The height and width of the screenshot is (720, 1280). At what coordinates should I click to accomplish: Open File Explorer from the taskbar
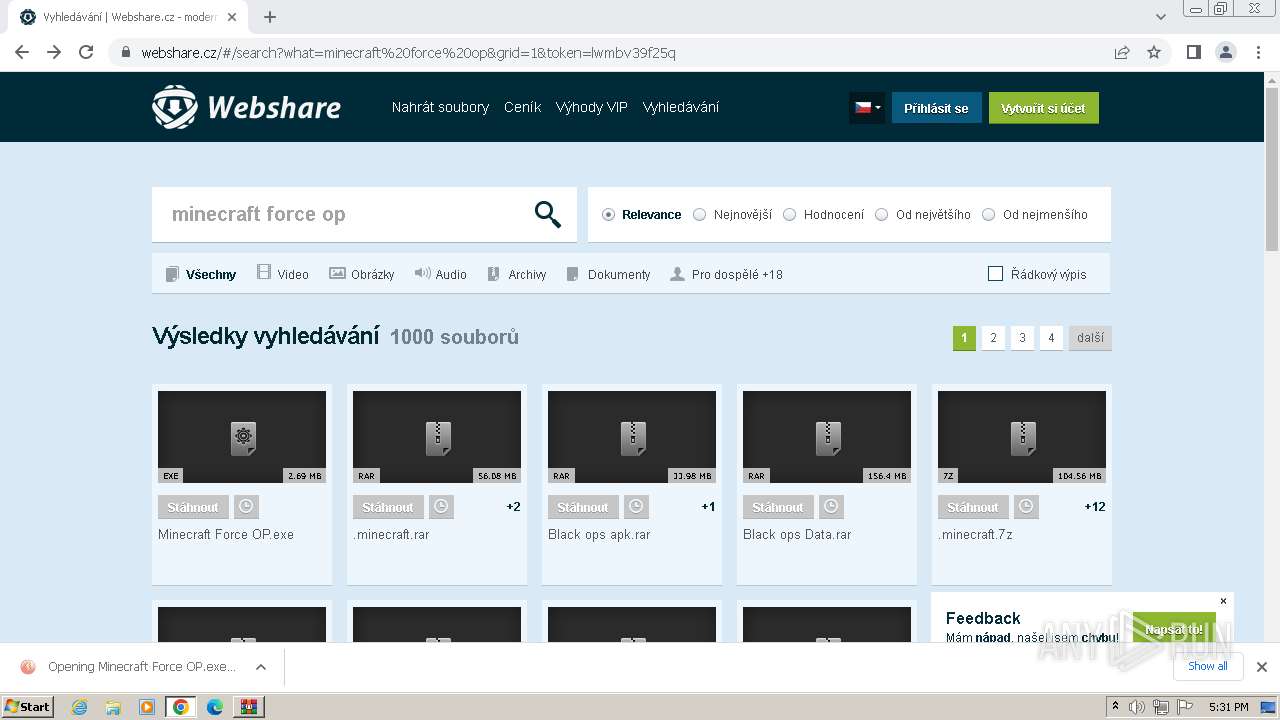113,707
